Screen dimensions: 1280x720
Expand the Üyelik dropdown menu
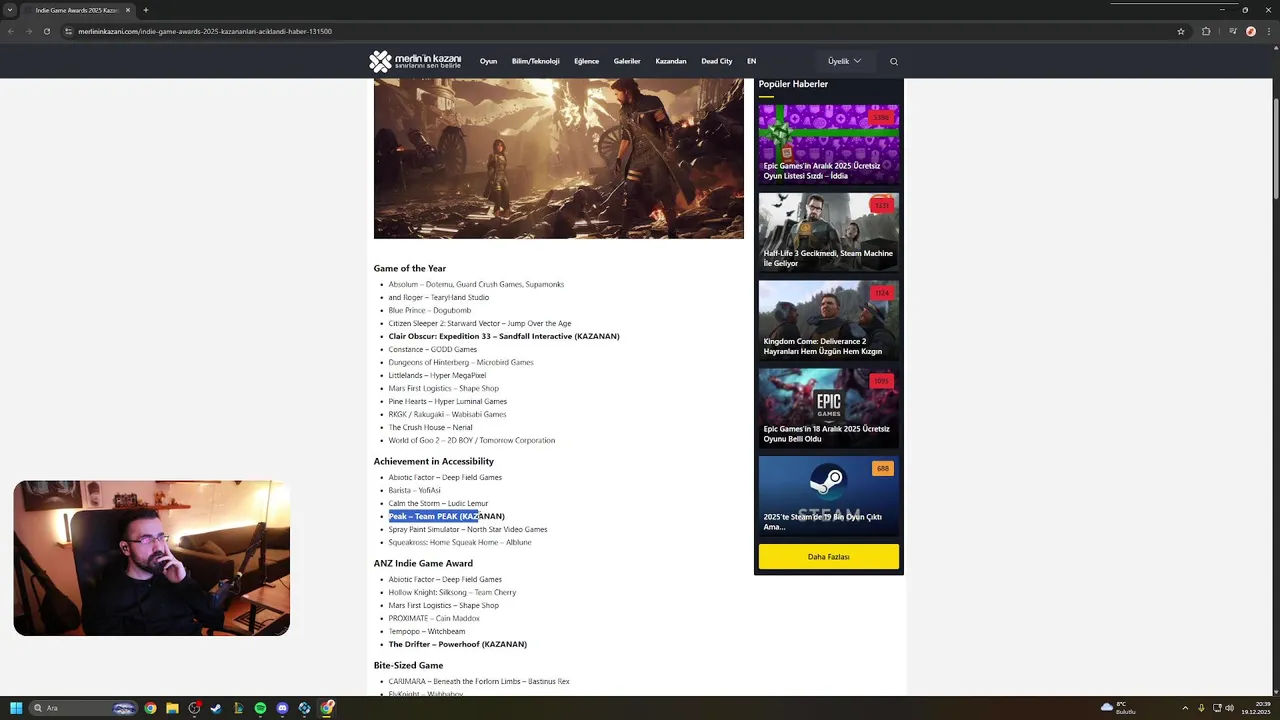[x=844, y=61]
